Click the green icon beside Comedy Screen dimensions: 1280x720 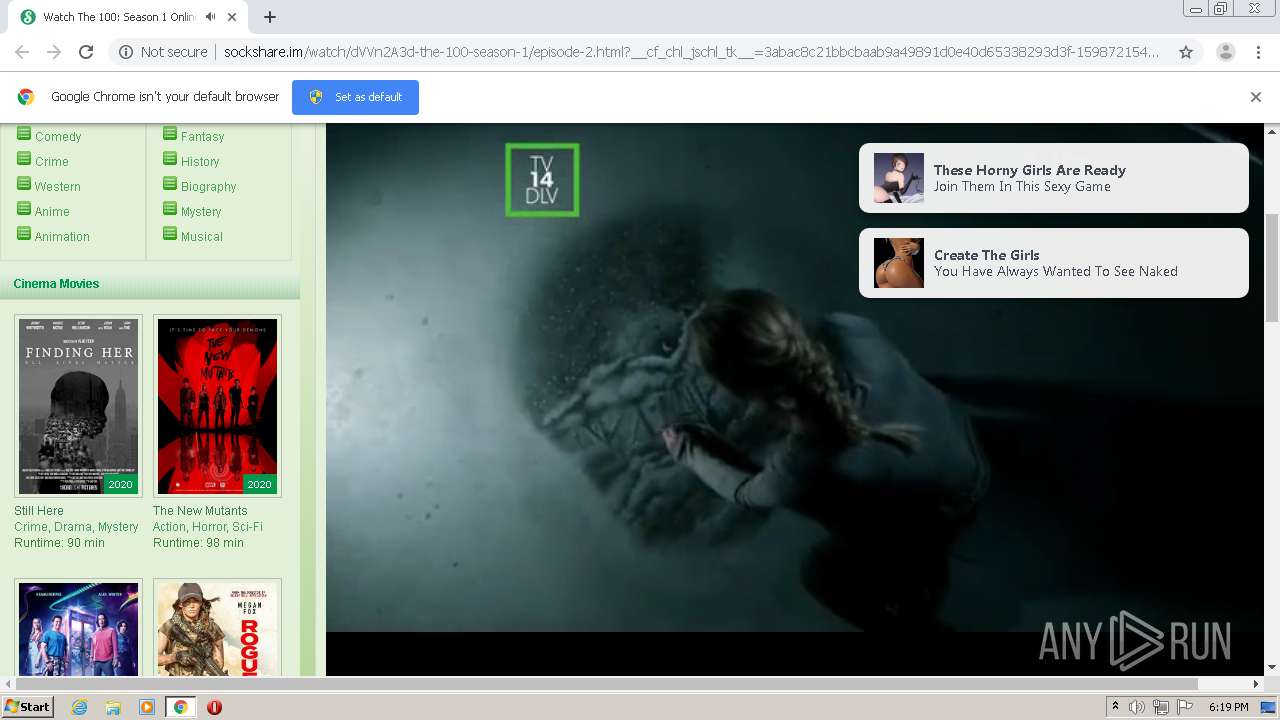(x=24, y=134)
